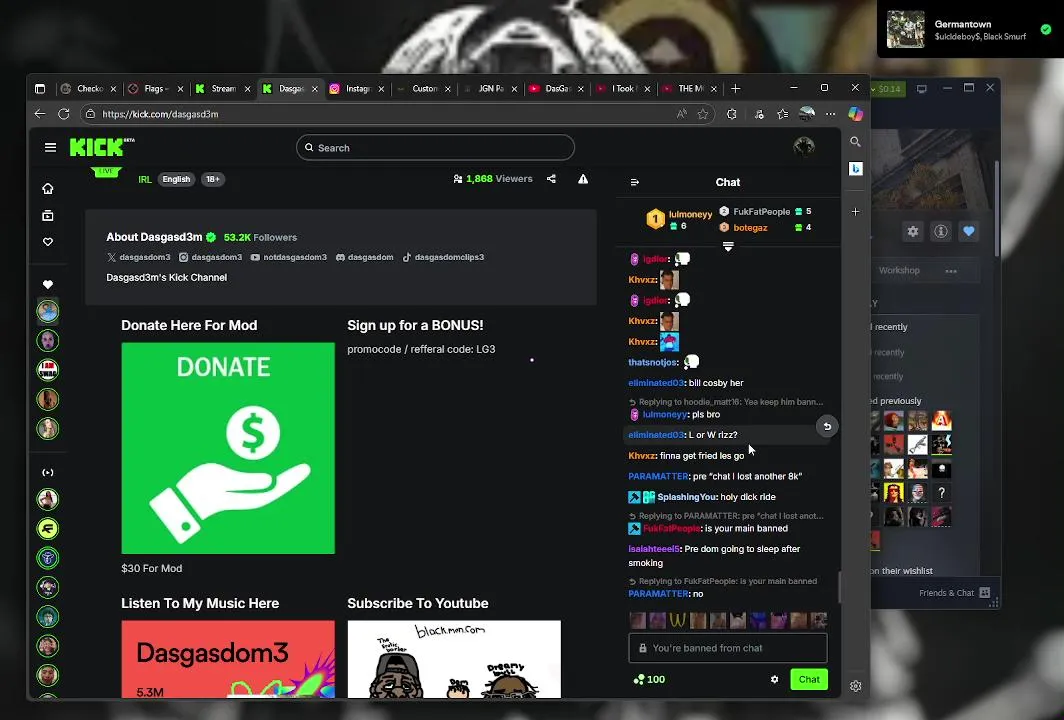
Task: Open Friends & Chat in Steam window
Action: tap(953, 592)
